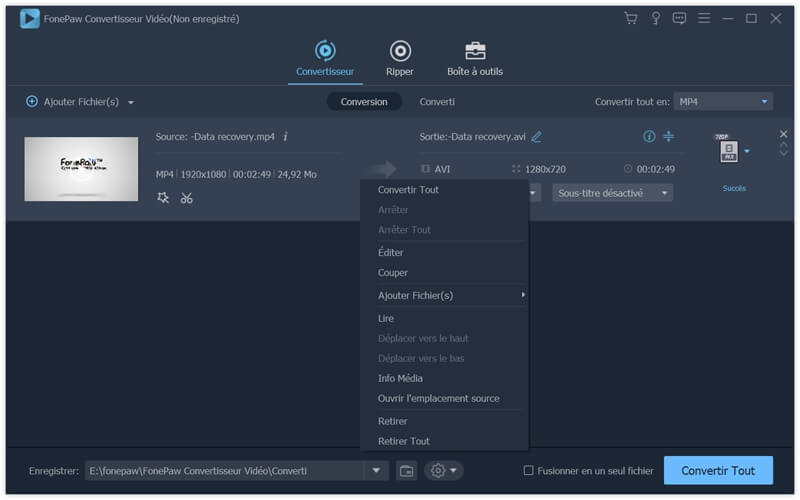
Task: Click the Ajouter Fichier(s) plus button
Action: tap(32, 102)
